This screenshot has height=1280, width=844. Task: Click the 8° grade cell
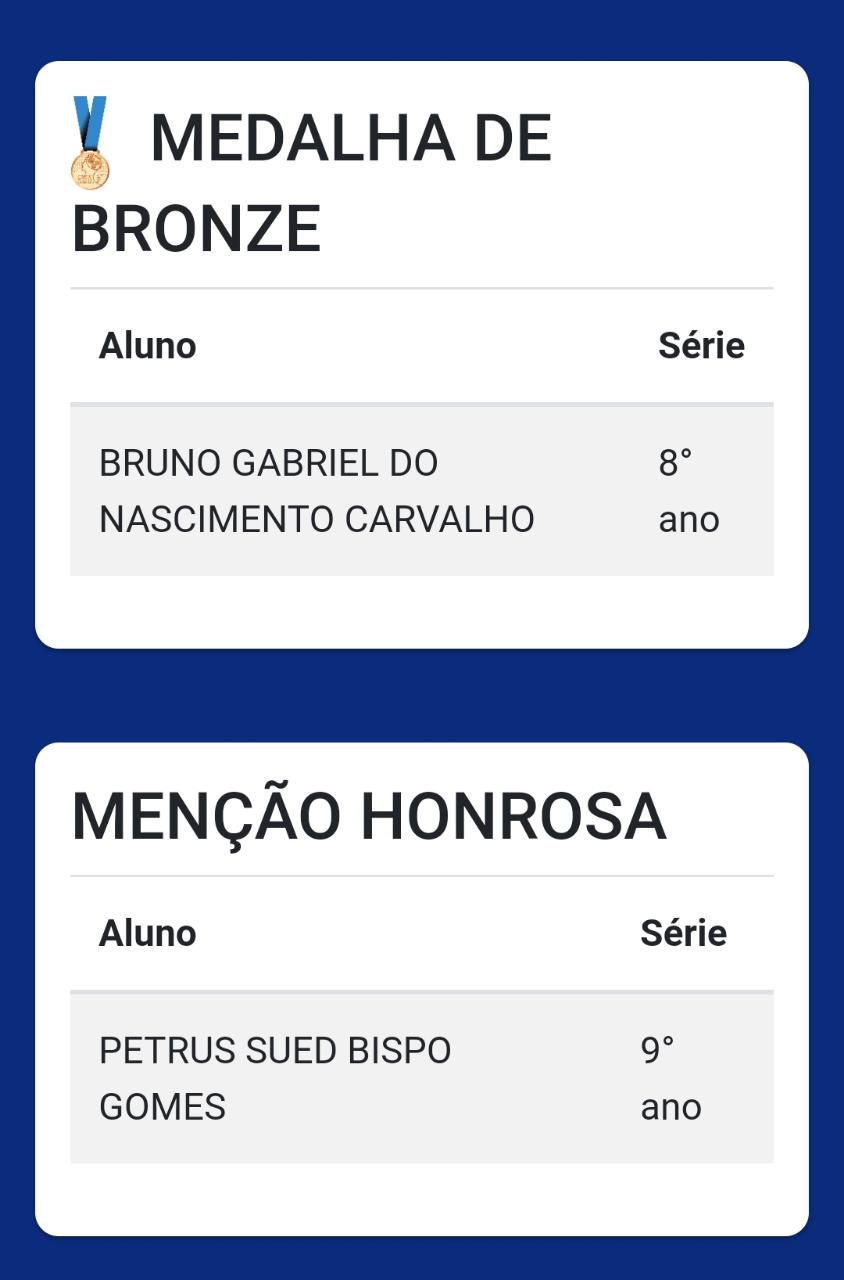(675, 464)
